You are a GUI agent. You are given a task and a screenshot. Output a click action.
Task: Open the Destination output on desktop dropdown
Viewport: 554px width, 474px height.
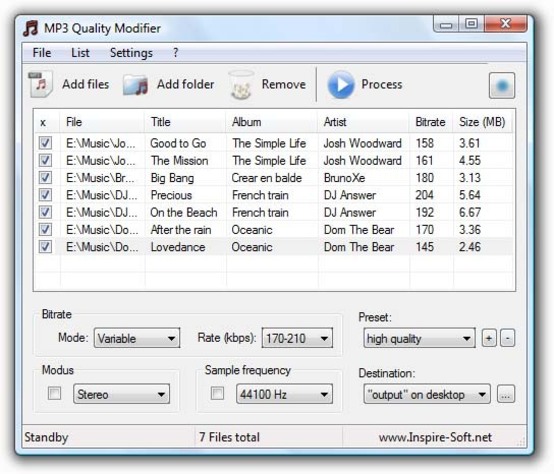[x=427, y=394]
